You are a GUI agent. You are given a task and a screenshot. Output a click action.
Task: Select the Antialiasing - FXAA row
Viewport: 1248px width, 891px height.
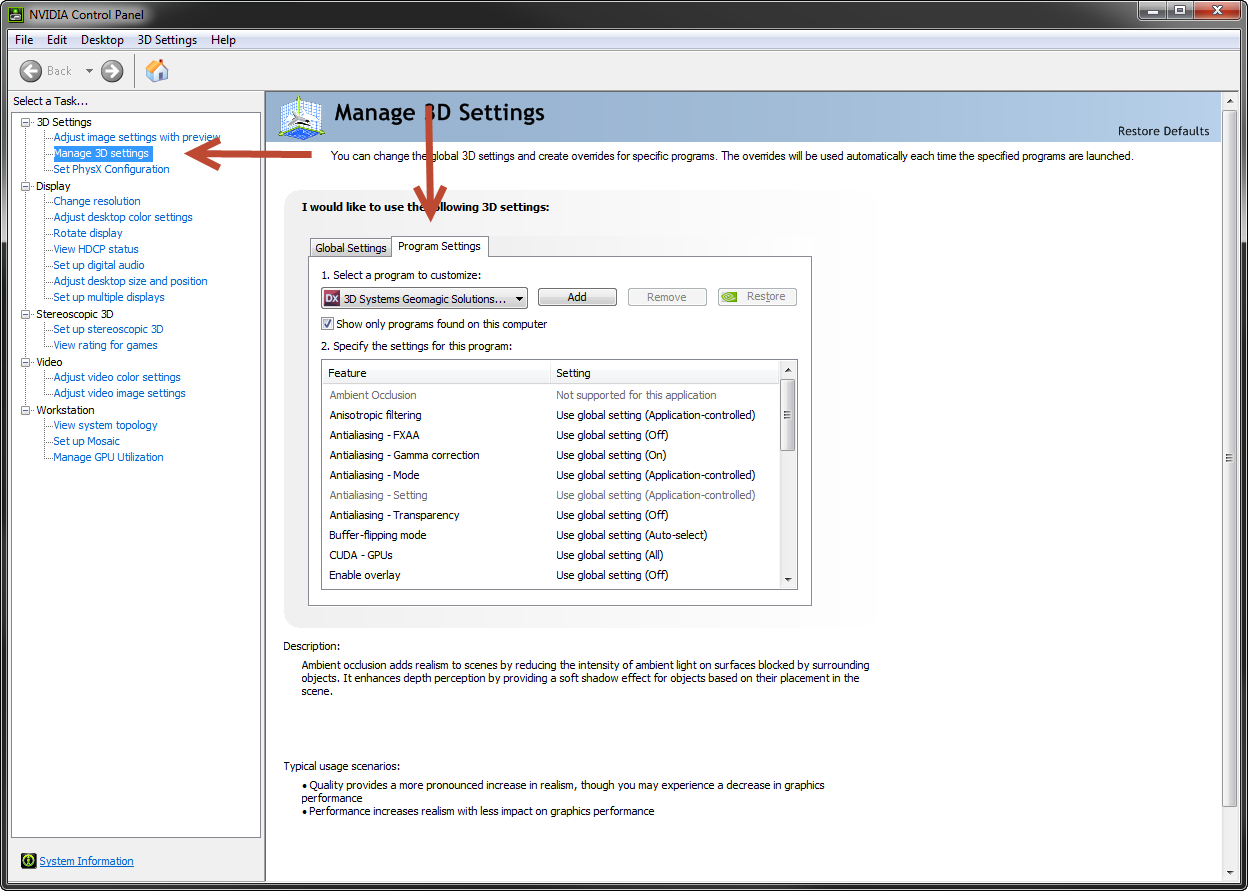pyautogui.click(x=551, y=435)
